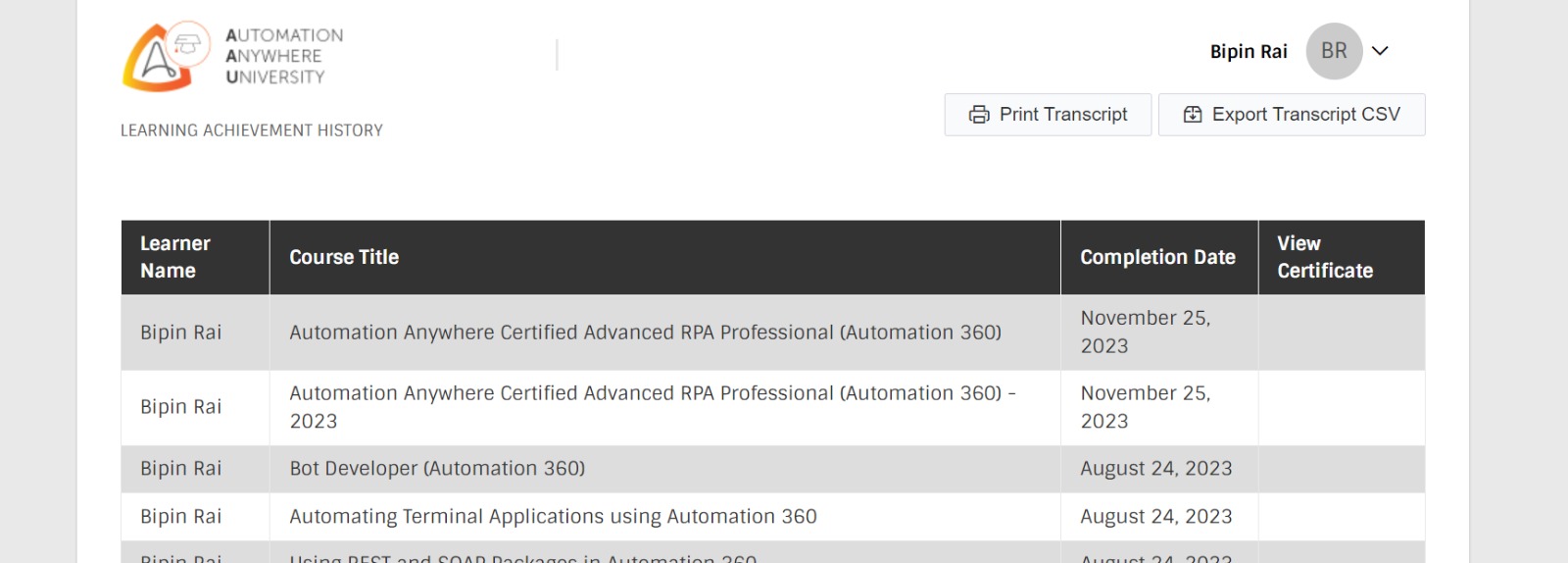This screenshot has width=1568, height=563.
Task: Select the Bot Developer (Automation 360) course title
Action: click(437, 469)
